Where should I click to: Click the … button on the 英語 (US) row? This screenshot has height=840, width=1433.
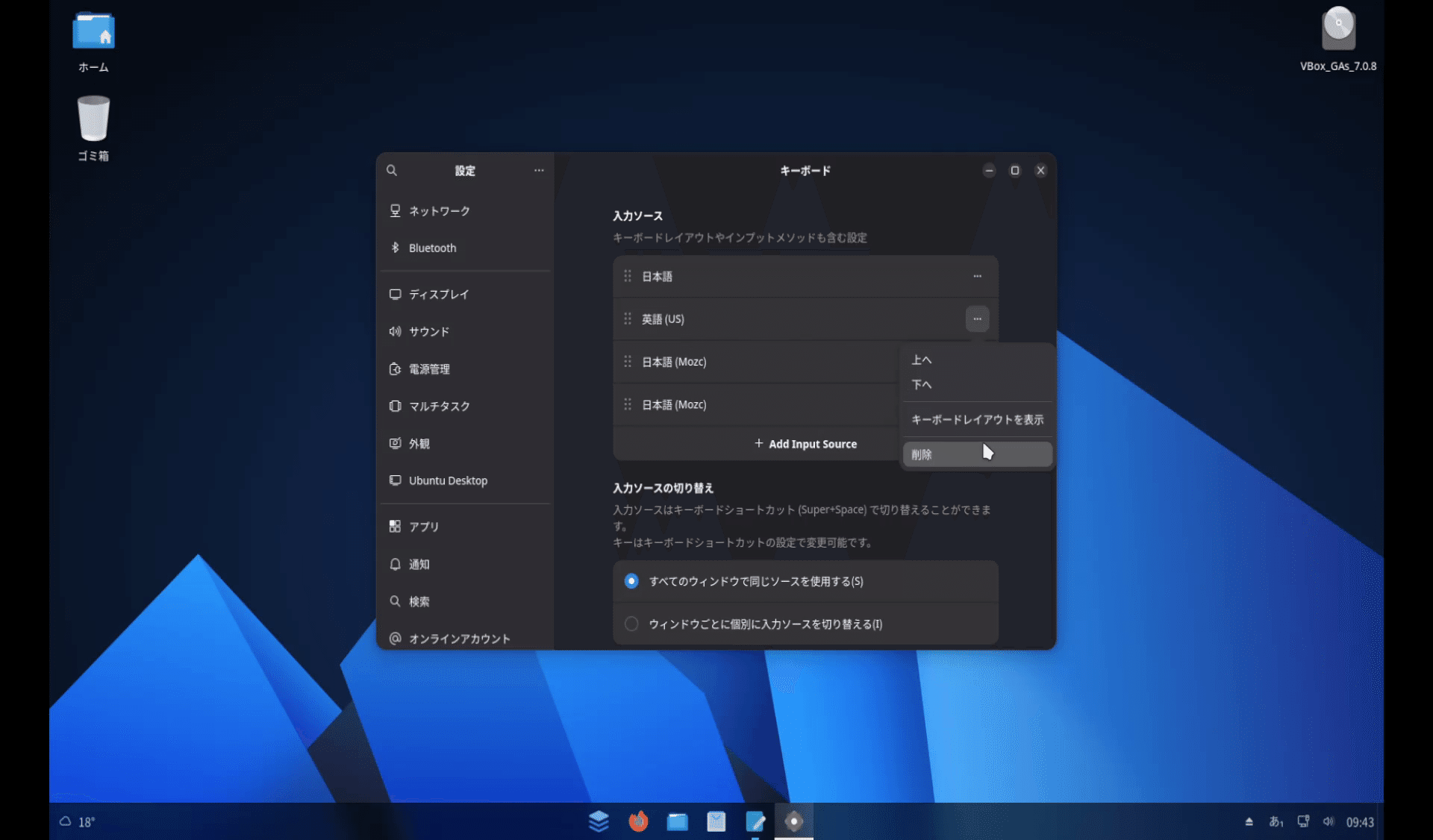tap(977, 319)
